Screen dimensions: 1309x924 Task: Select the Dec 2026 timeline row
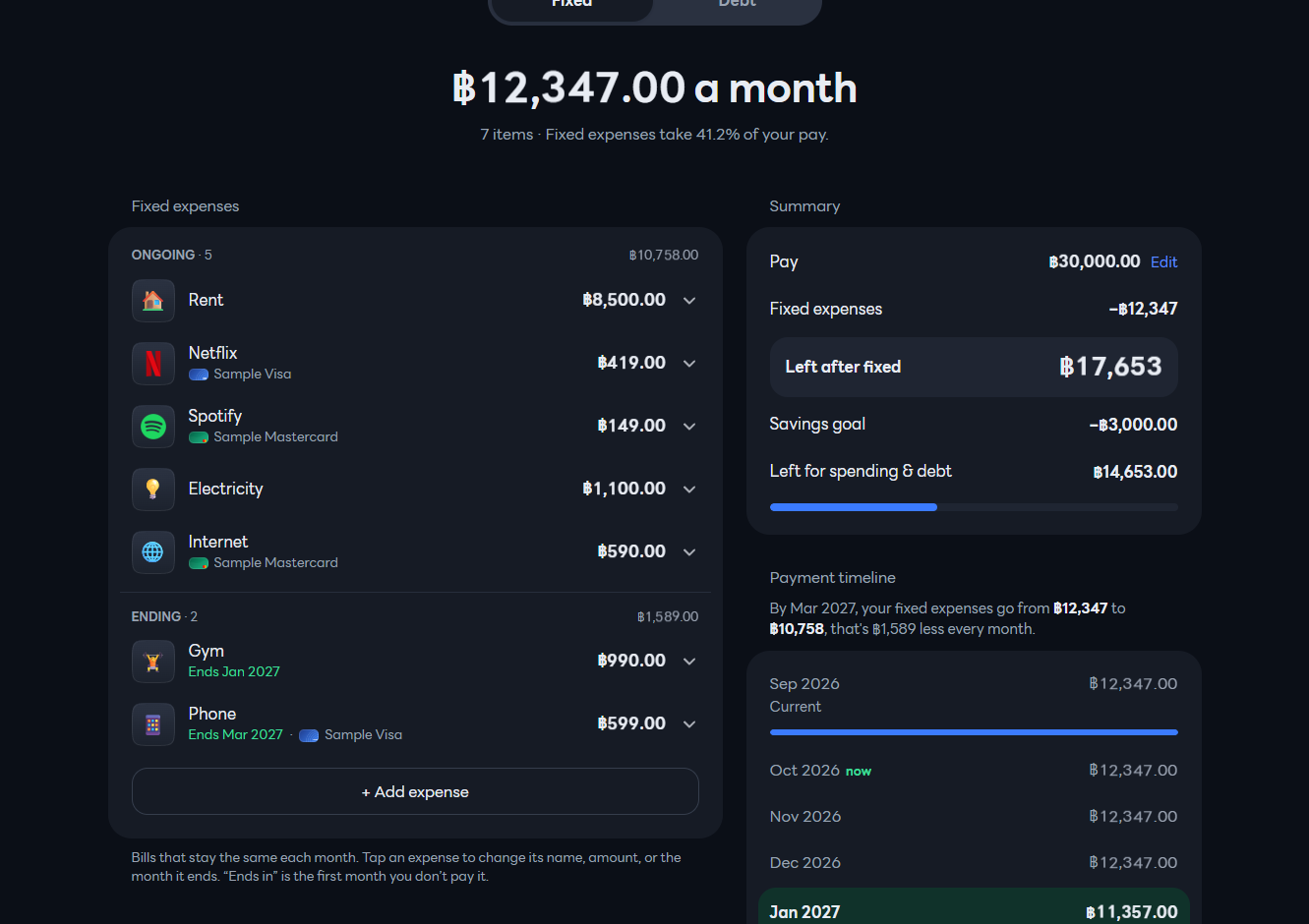pos(974,863)
